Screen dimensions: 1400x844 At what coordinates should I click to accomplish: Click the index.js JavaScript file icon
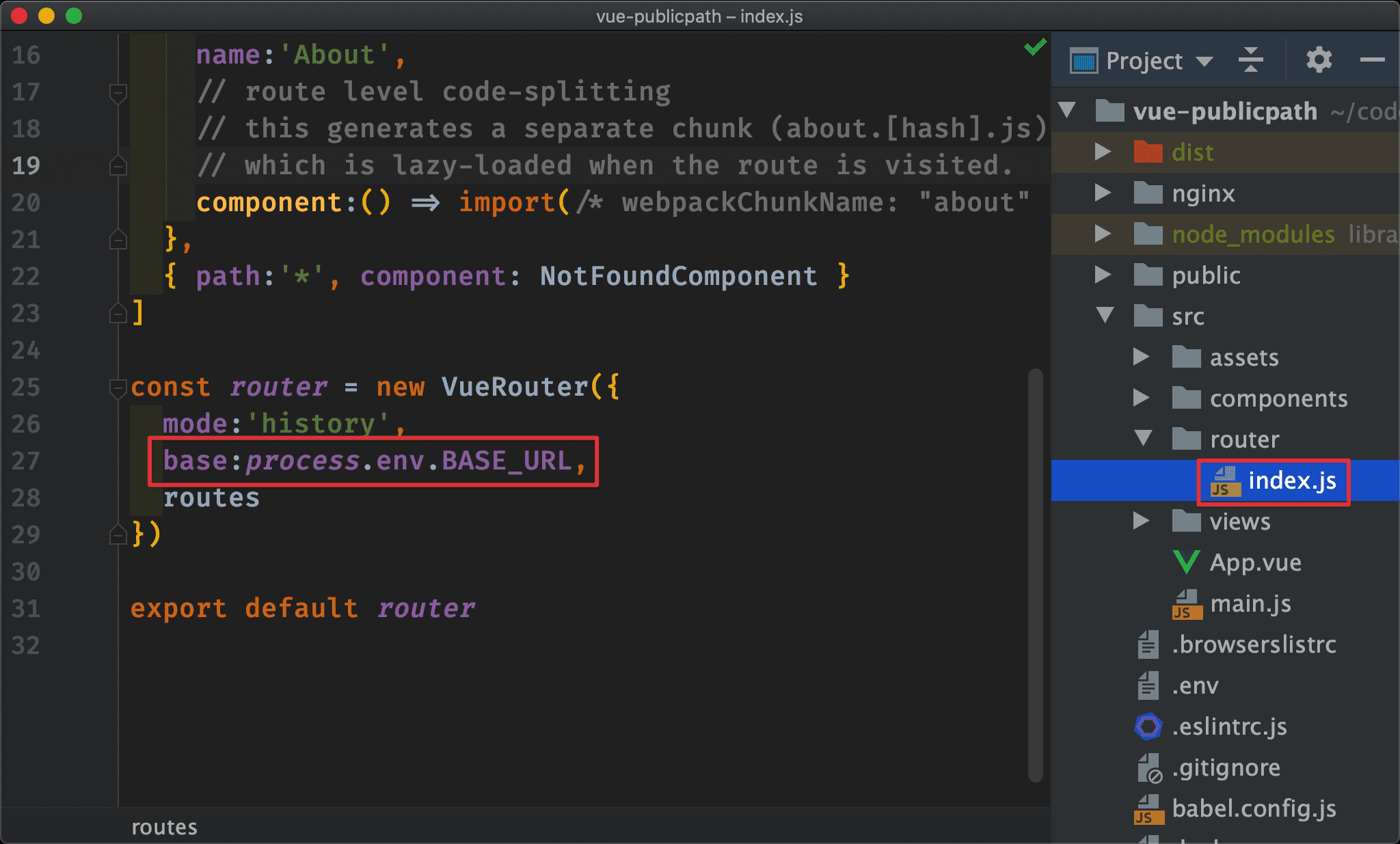tap(1224, 481)
